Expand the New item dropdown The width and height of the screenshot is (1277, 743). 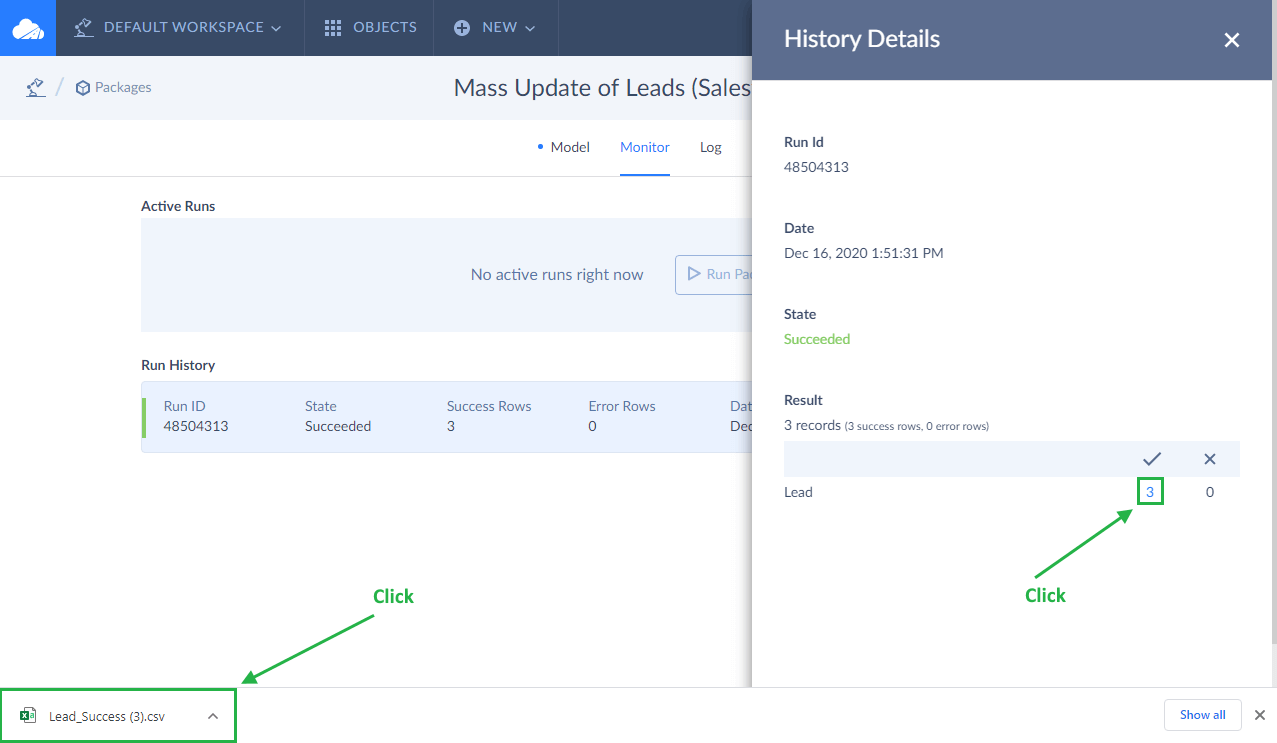pos(495,28)
